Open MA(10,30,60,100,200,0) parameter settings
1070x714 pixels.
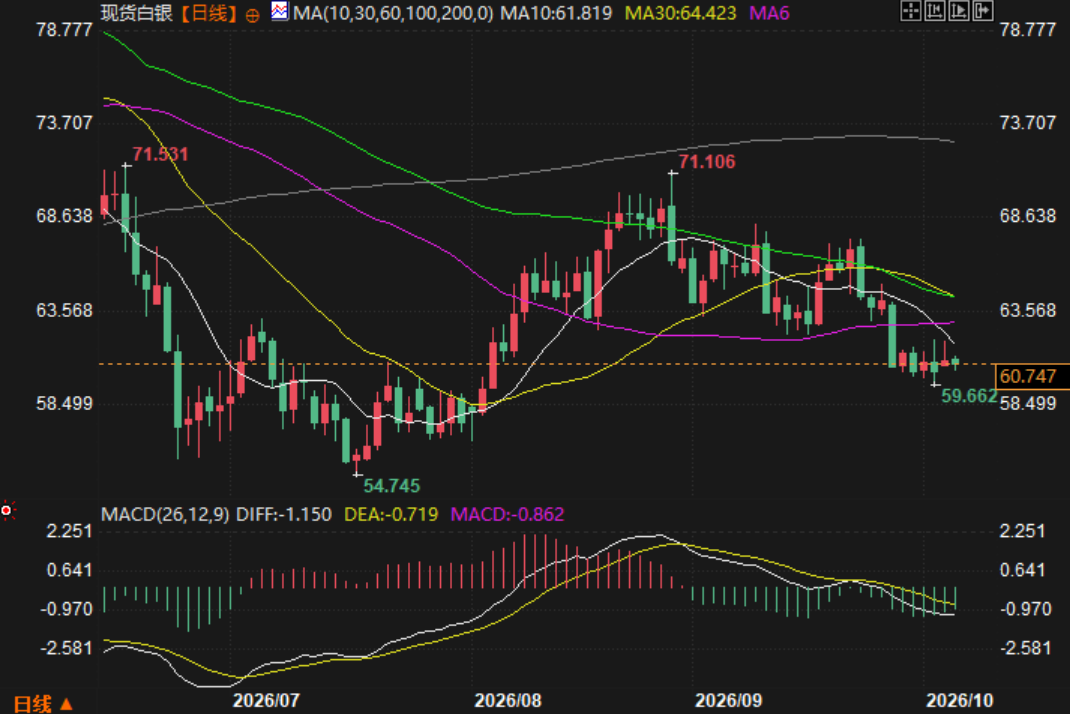click(393, 13)
